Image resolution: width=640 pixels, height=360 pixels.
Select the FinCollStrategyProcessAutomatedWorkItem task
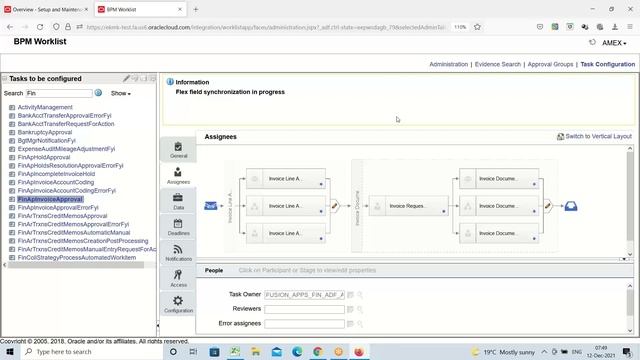(x=77, y=258)
